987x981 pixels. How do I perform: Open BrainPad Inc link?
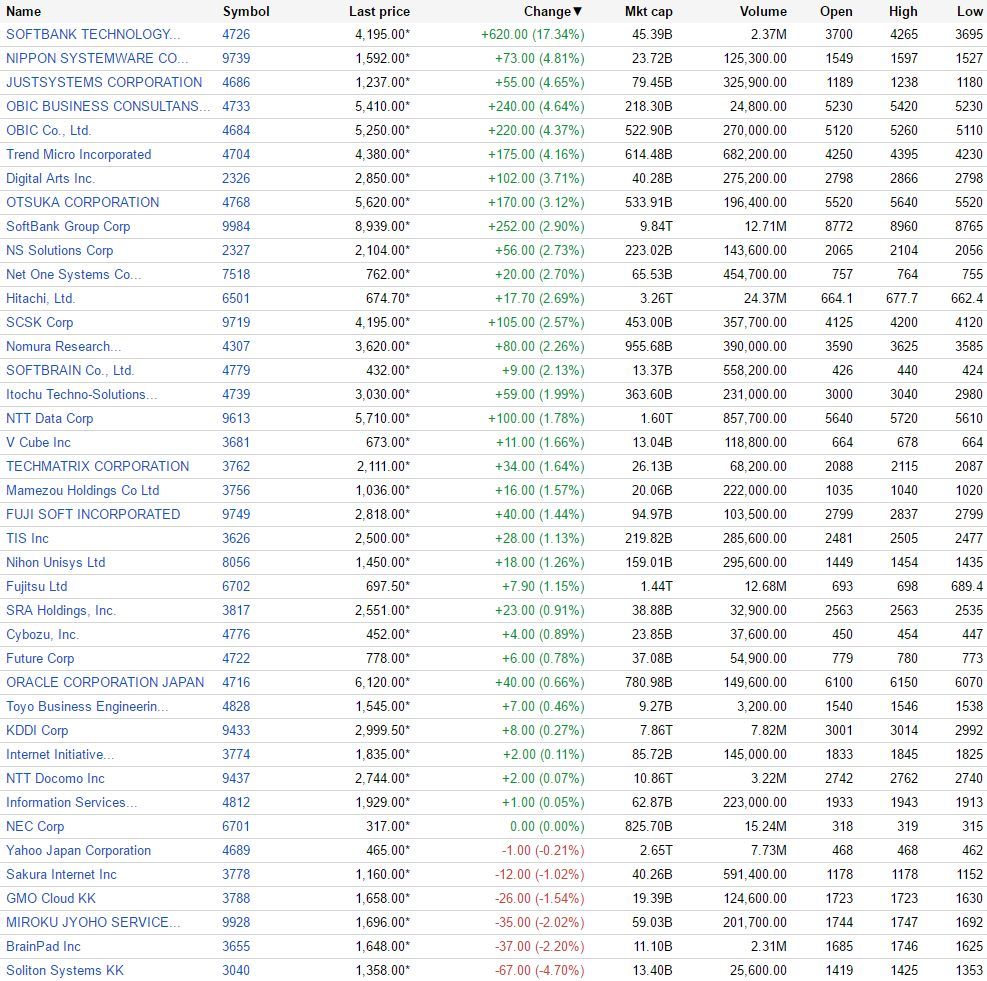tap(43, 946)
